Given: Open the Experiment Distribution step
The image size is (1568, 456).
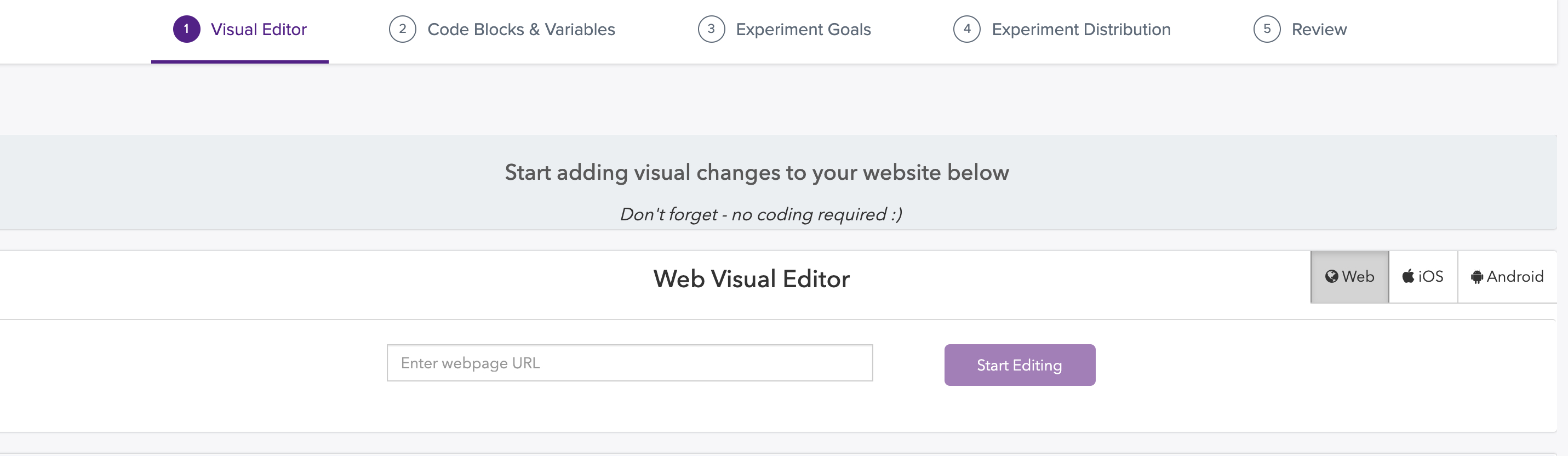Looking at the screenshot, I should 1062,30.
